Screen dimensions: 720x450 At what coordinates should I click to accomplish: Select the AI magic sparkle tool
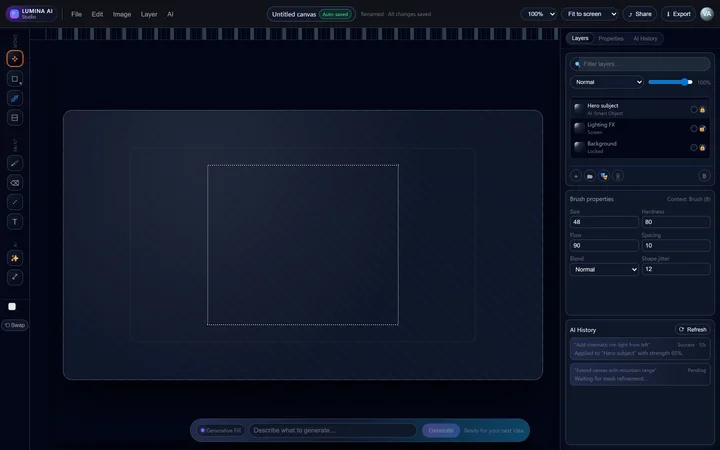(x=15, y=258)
